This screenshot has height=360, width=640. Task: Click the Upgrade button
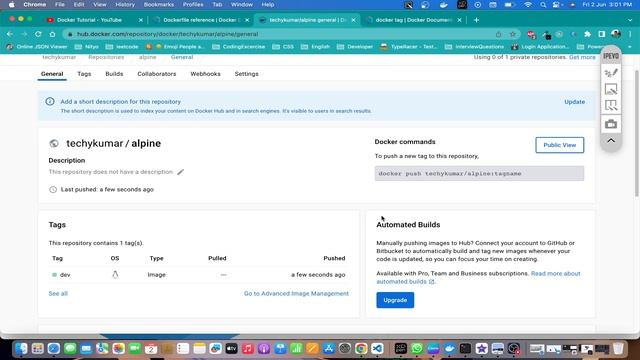pyautogui.click(x=395, y=300)
